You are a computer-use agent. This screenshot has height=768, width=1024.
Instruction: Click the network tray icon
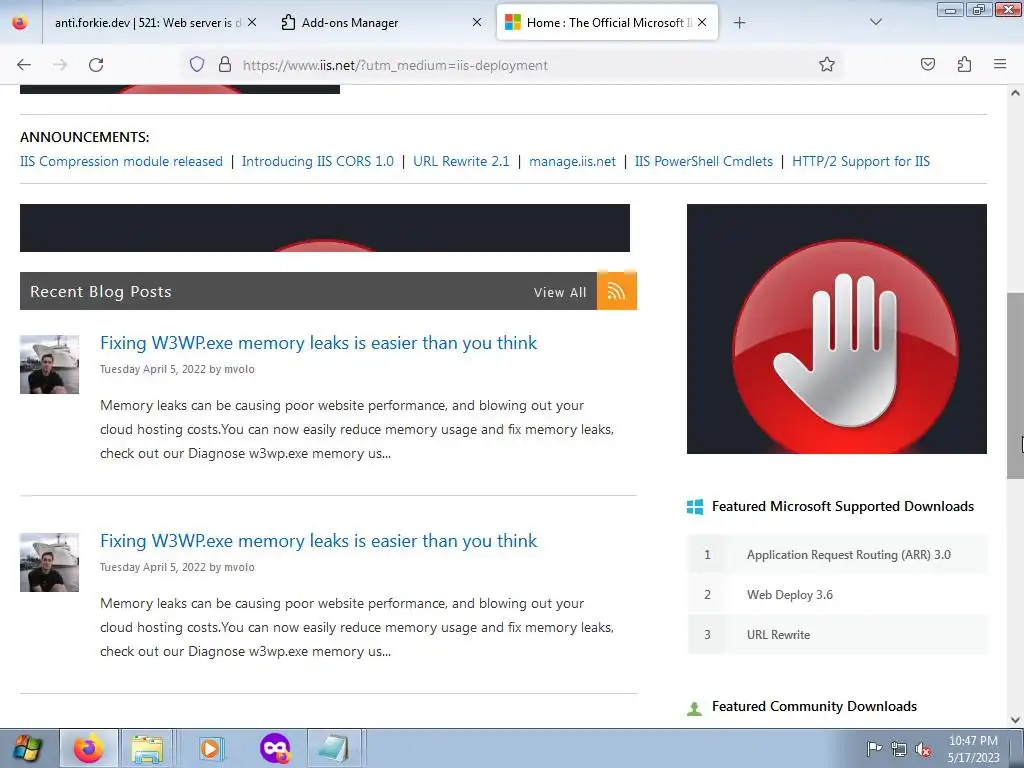point(899,749)
